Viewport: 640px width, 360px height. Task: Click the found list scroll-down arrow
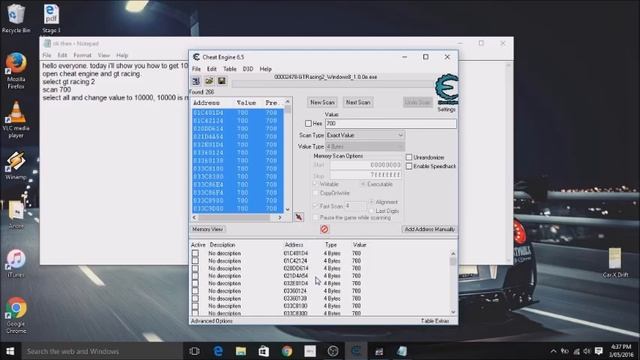click(x=288, y=209)
